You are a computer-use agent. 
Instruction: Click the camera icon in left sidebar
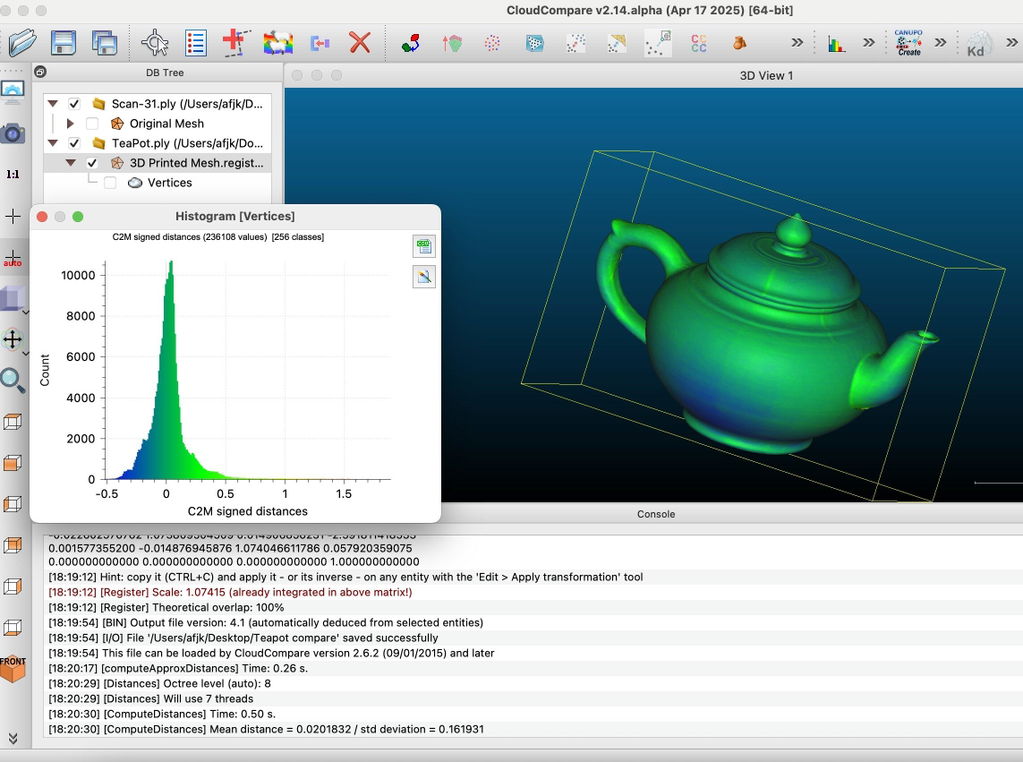click(x=12, y=134)
